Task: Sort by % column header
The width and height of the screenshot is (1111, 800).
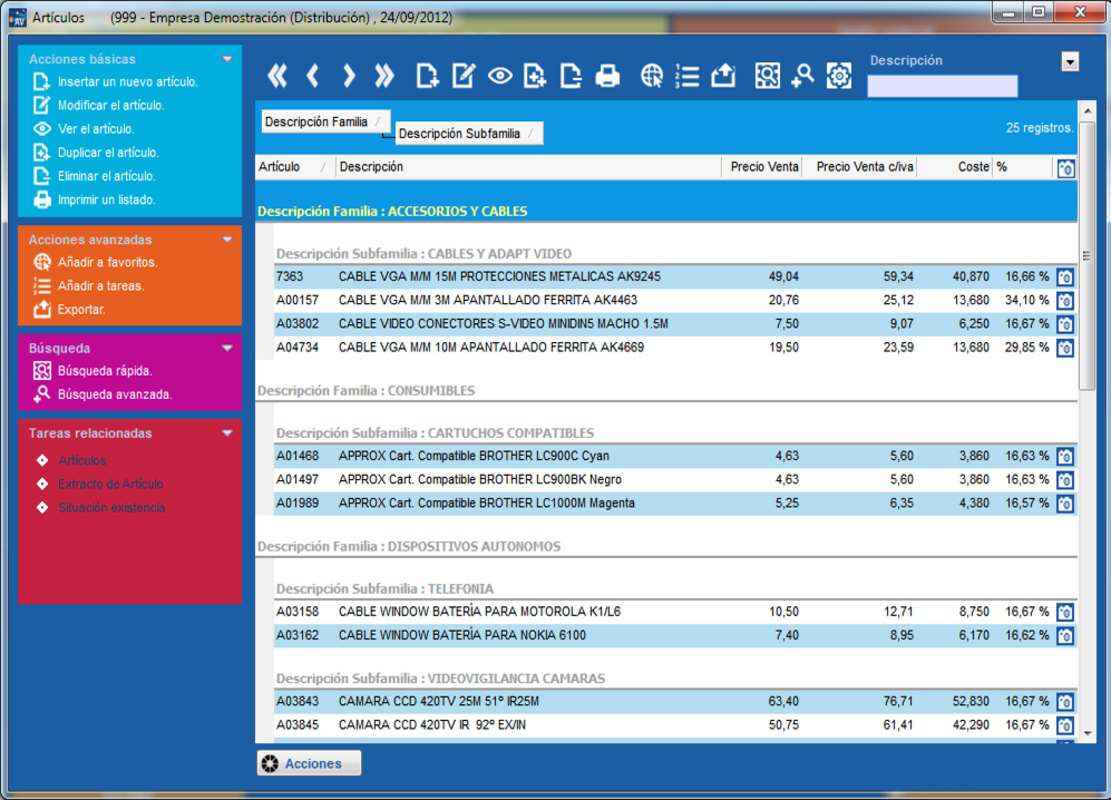Action: [x=1022, y=167]
